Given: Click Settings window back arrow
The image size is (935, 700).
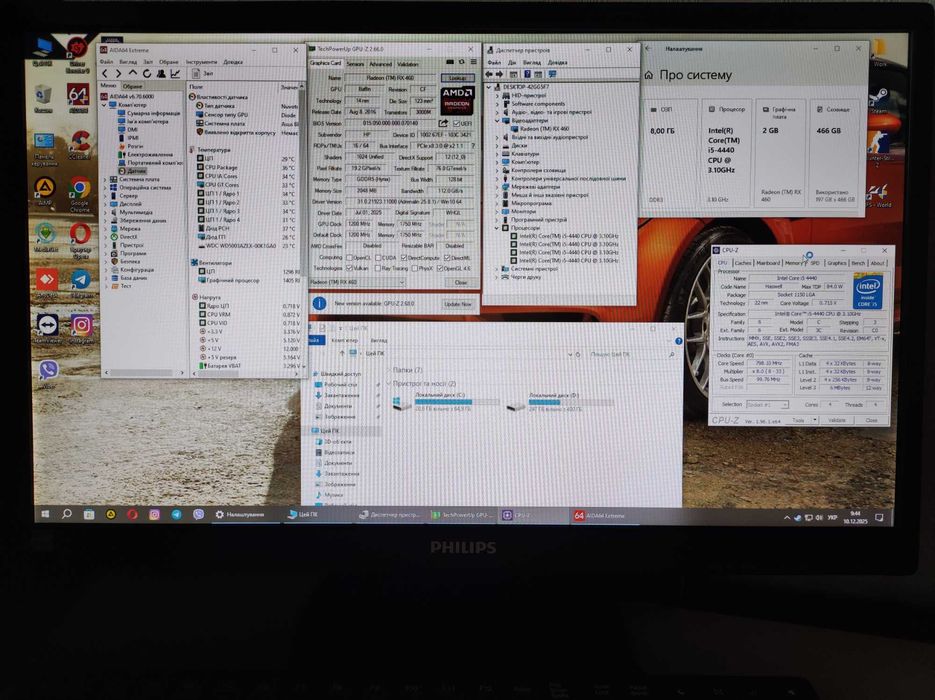Looking at the screenshot, I should (648, 48).
